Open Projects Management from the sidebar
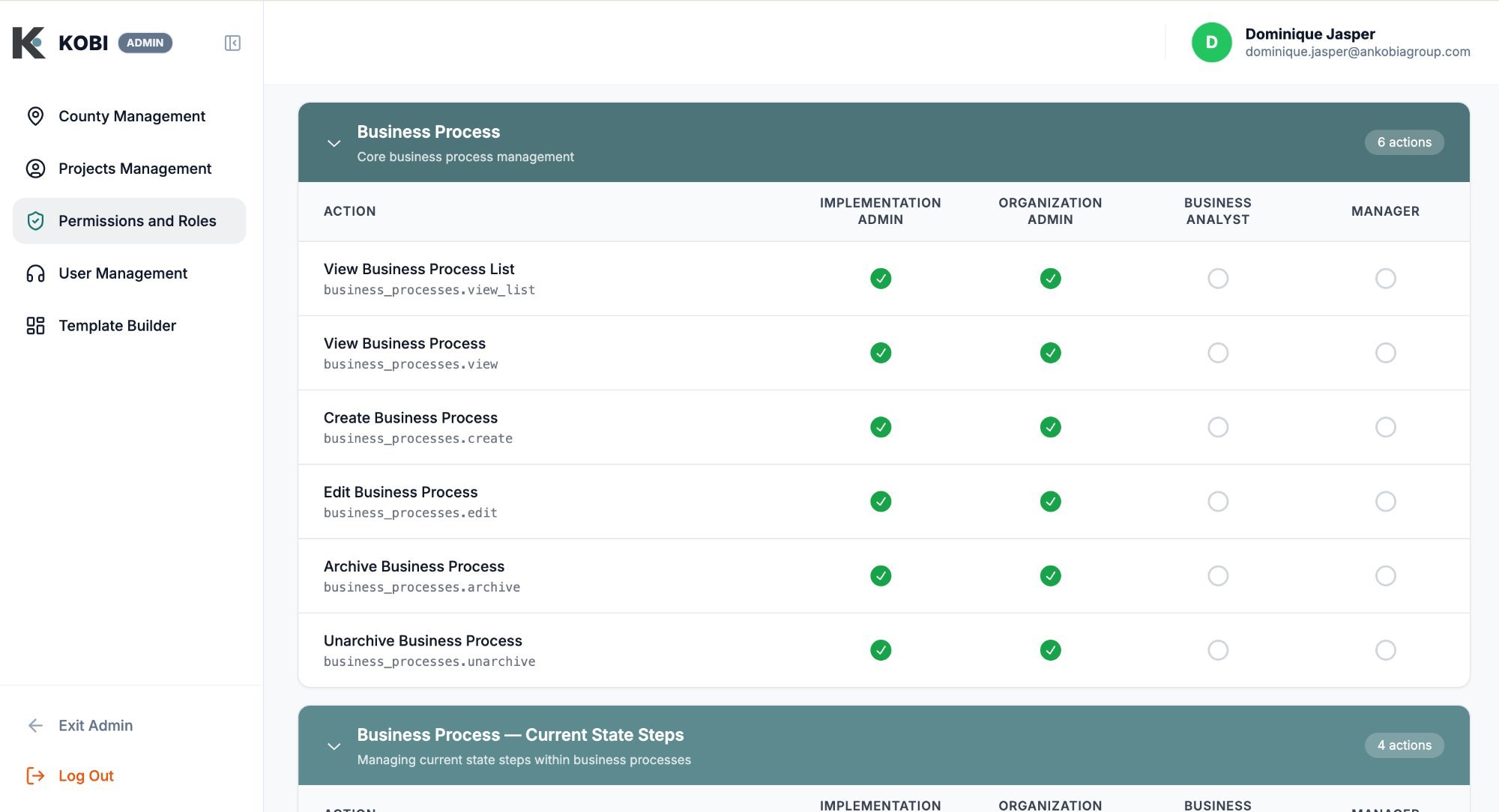1499x812 pixels. coord(134,169)
